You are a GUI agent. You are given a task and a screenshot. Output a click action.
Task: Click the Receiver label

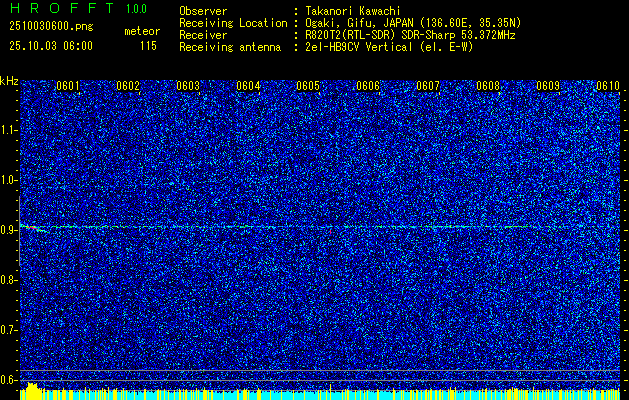(203, 35)
